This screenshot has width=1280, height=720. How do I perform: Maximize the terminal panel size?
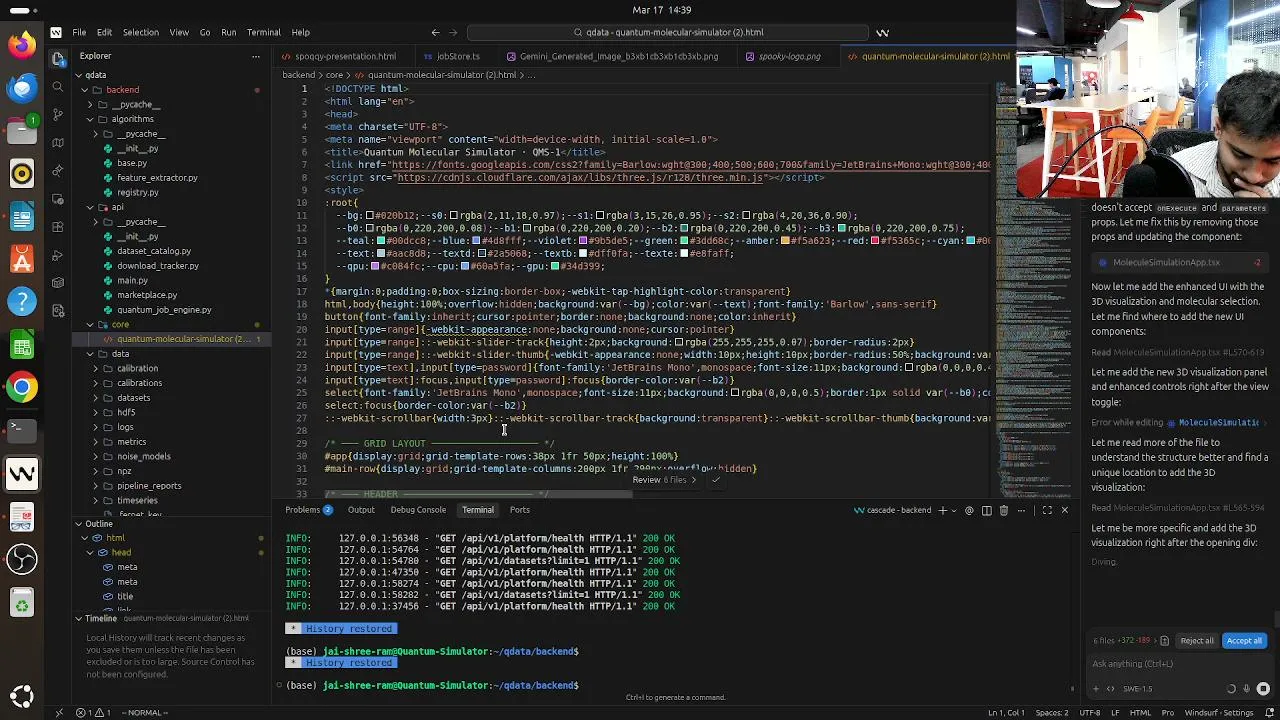tap(1047, 510)
